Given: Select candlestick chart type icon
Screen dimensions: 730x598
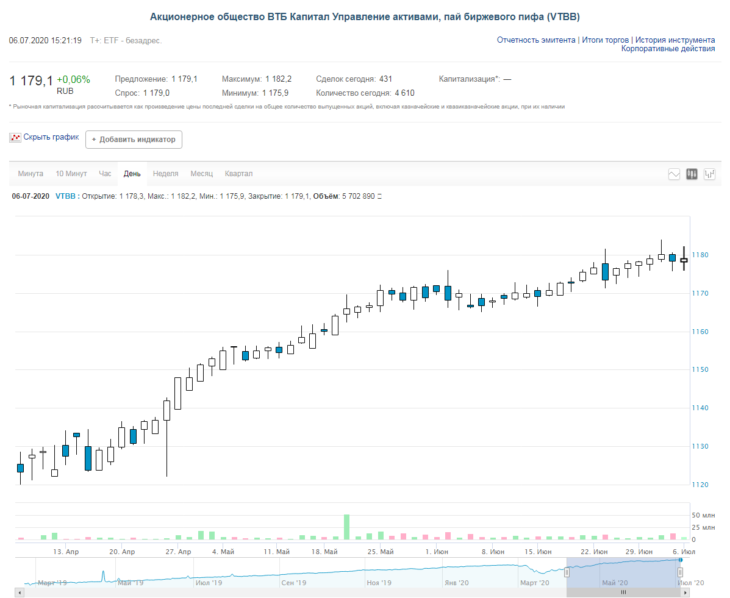Looking at the screenshot, I should (692, 174).
